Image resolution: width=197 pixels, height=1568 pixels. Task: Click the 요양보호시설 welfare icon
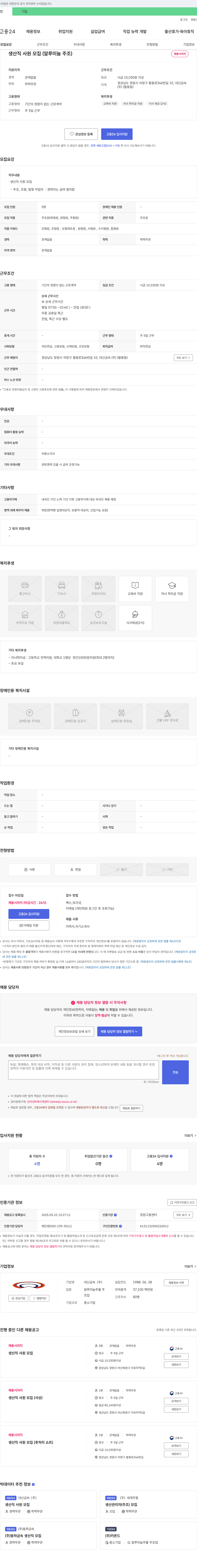[x=98, y=618]
